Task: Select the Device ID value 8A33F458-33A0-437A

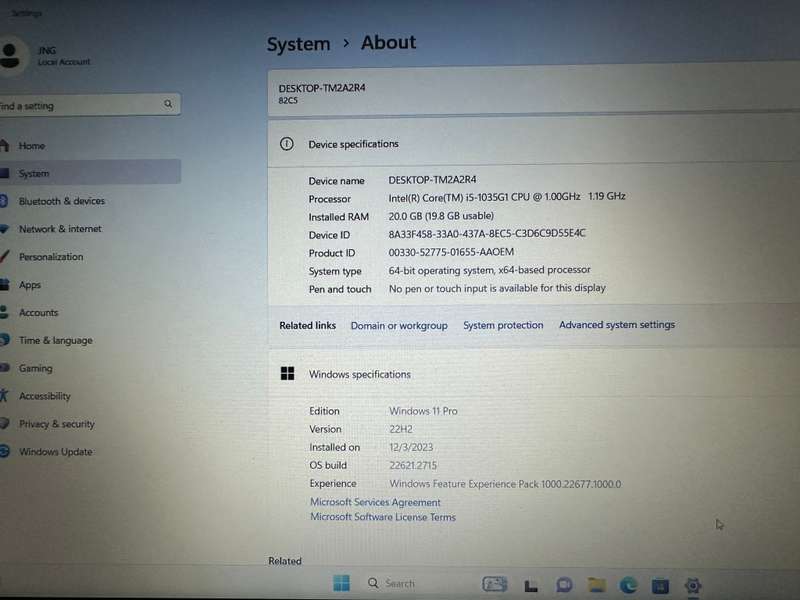Action: point(487,234)
